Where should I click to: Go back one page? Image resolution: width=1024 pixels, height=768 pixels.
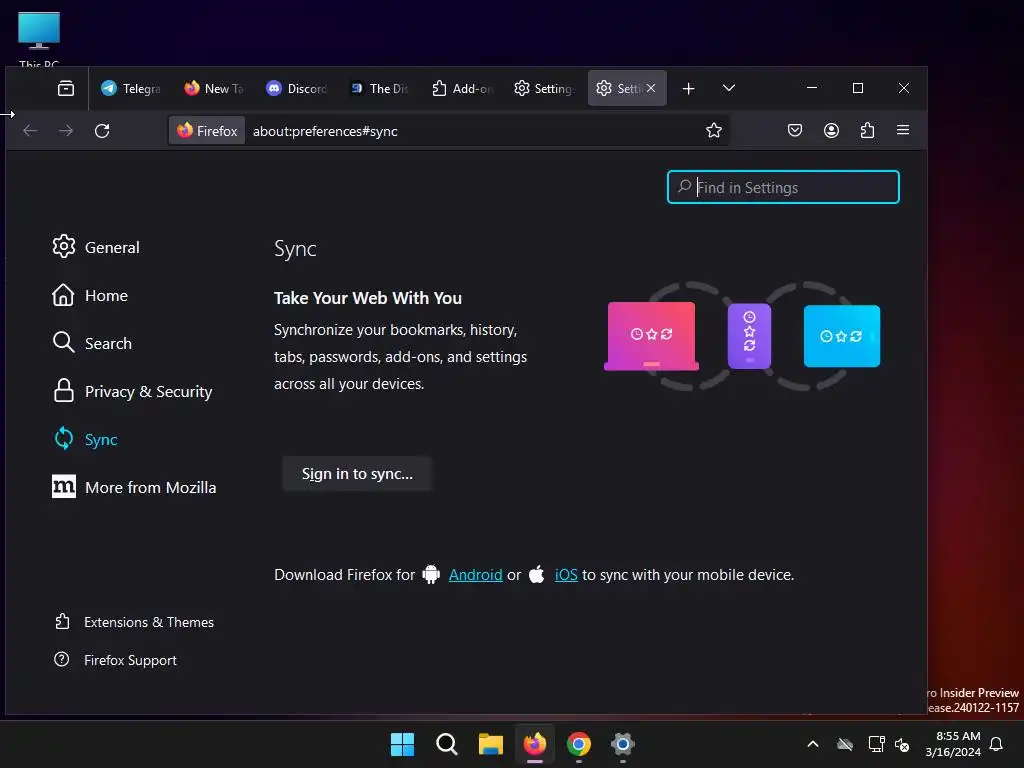[x=30, y=131]
